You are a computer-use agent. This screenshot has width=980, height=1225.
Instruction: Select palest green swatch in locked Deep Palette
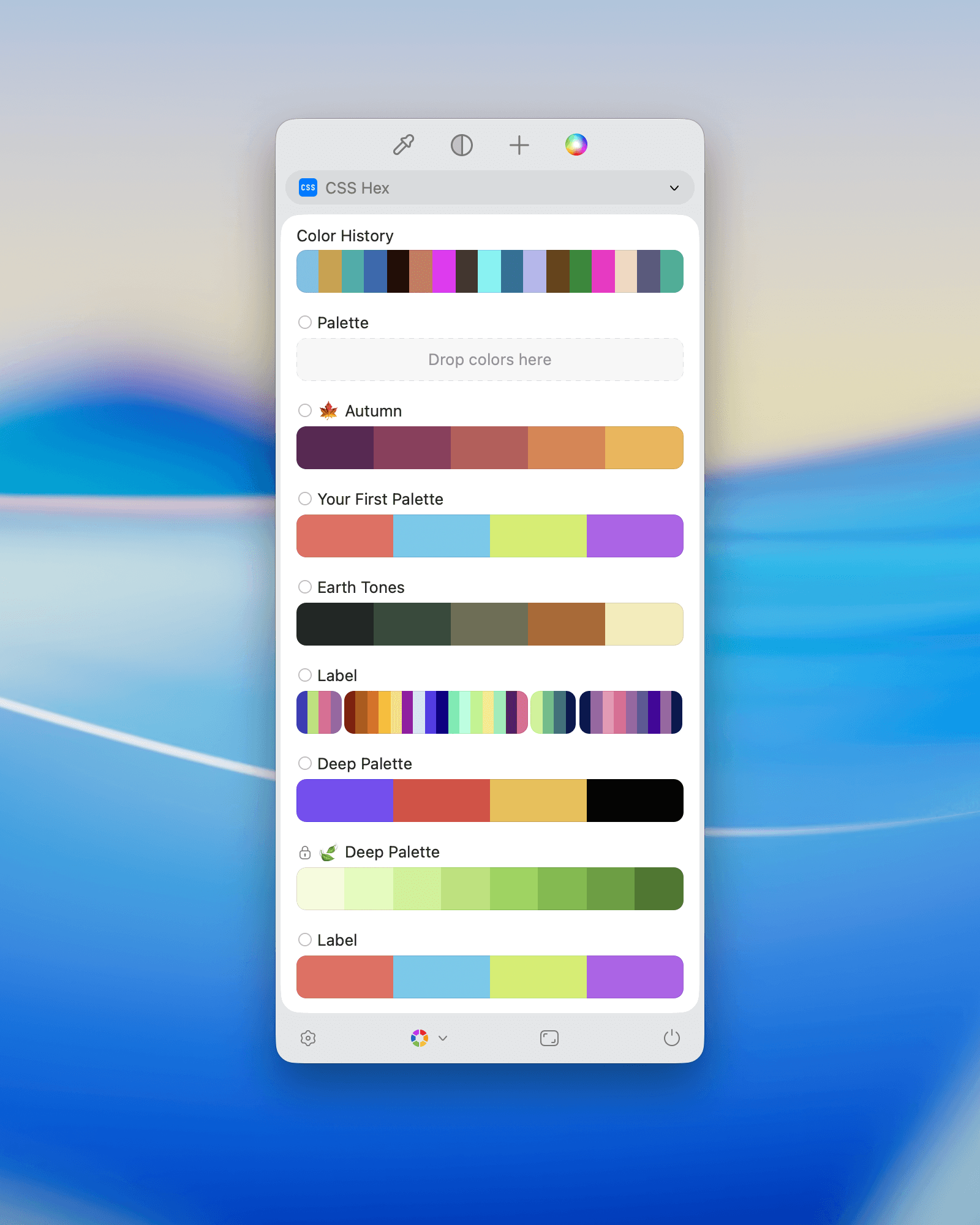coord(320,889)
